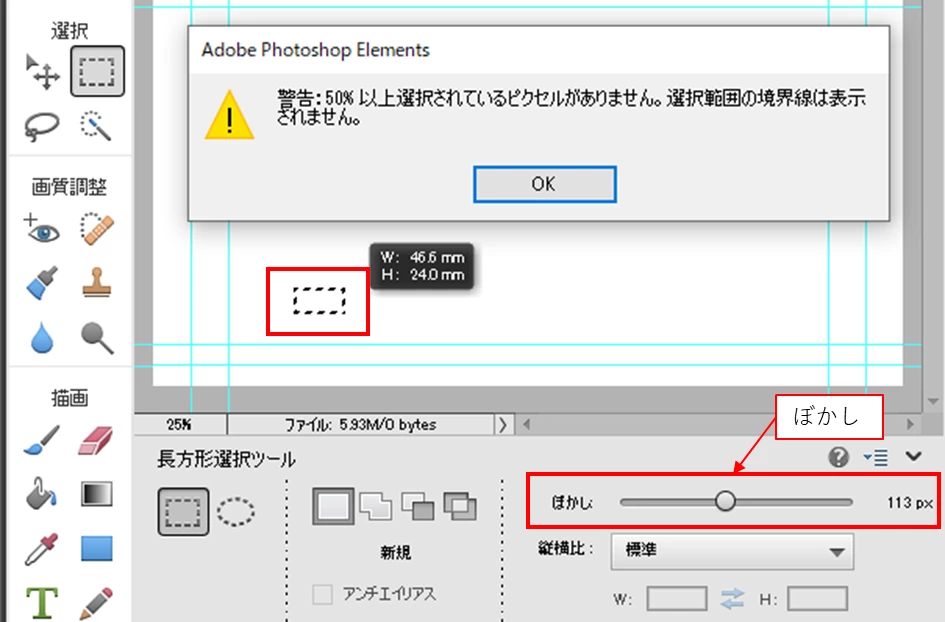Click the H height input field
Viewport: 945px width, 622px height.
point(817,599)
